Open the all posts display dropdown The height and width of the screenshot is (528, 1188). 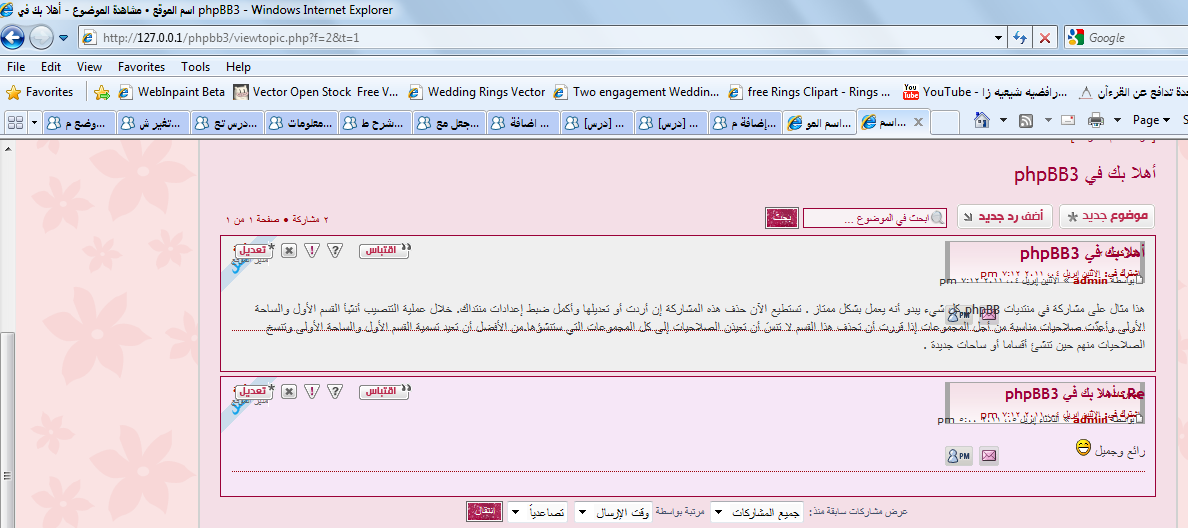759,512
